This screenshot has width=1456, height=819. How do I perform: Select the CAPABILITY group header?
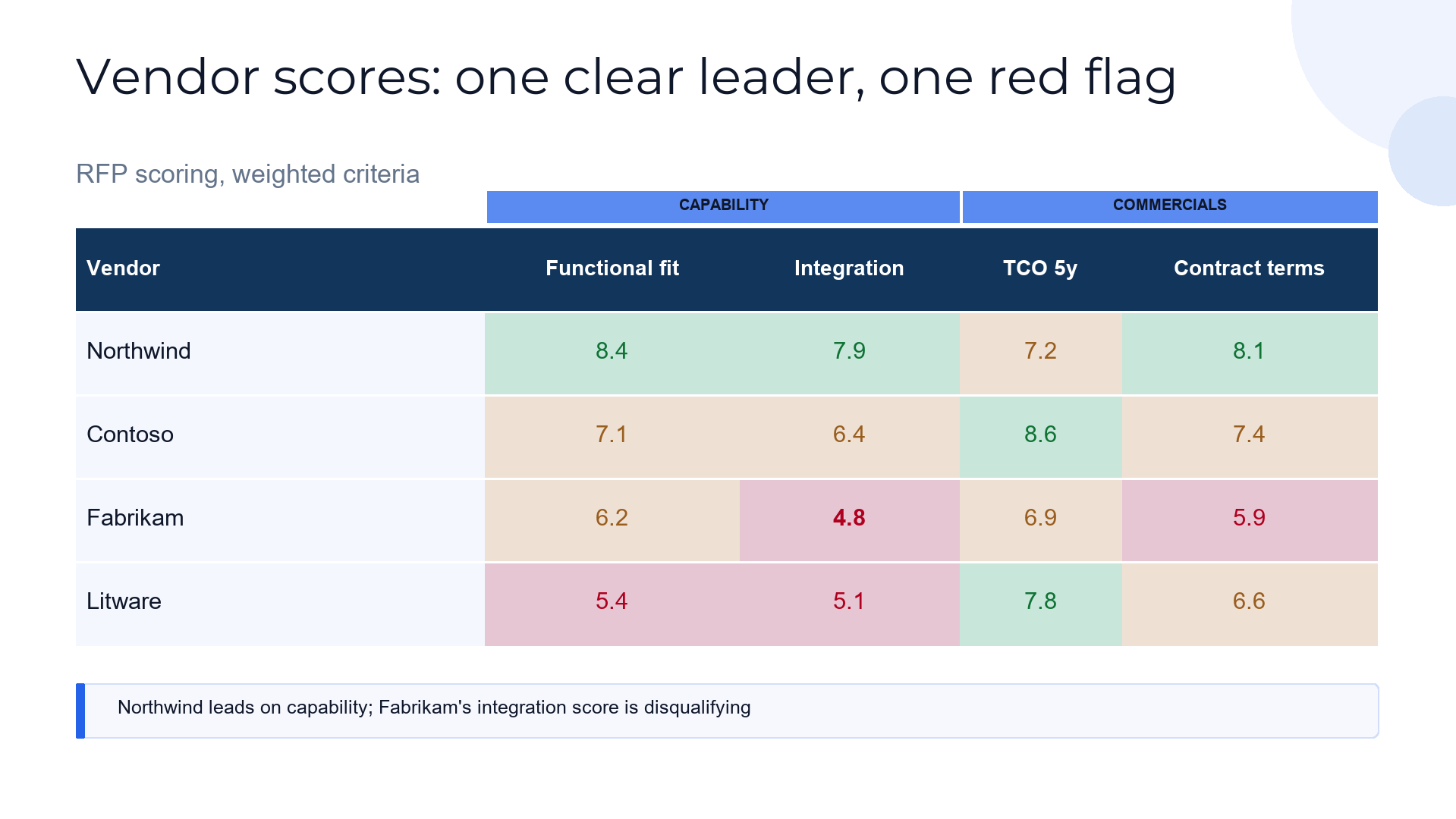(x=723, y=206)
